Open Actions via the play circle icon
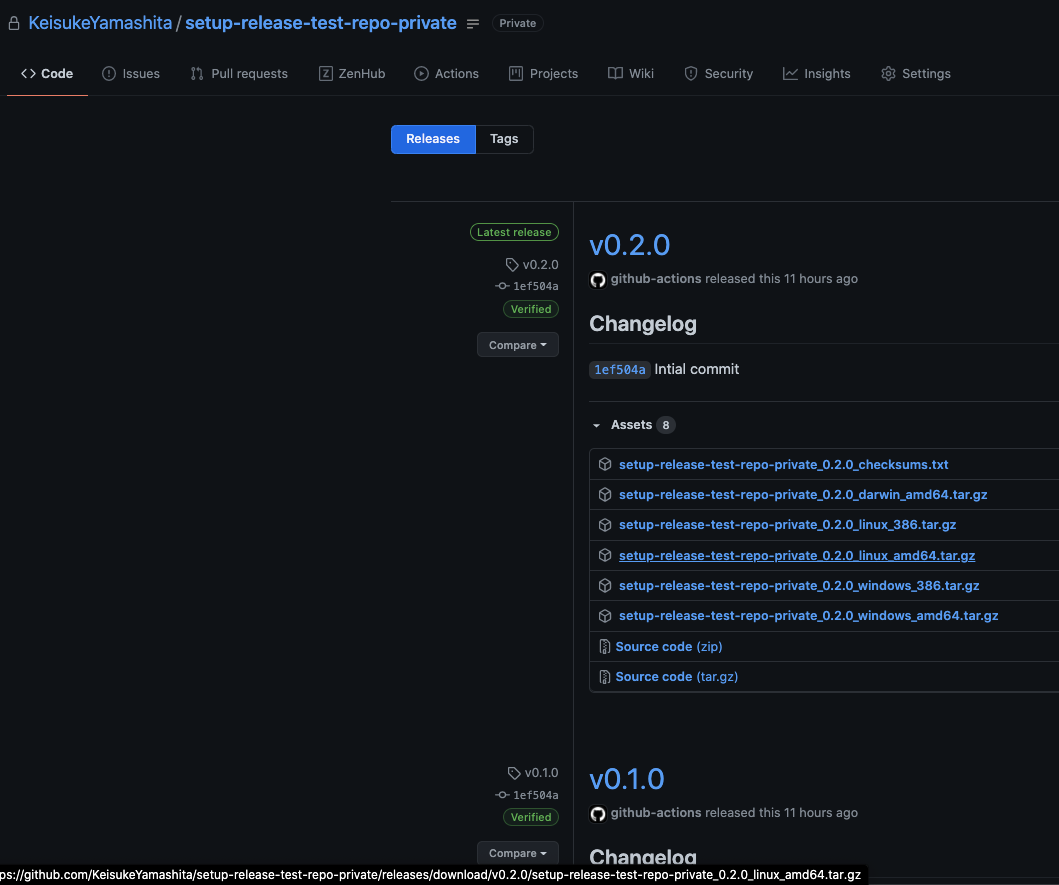 (422, 73)
